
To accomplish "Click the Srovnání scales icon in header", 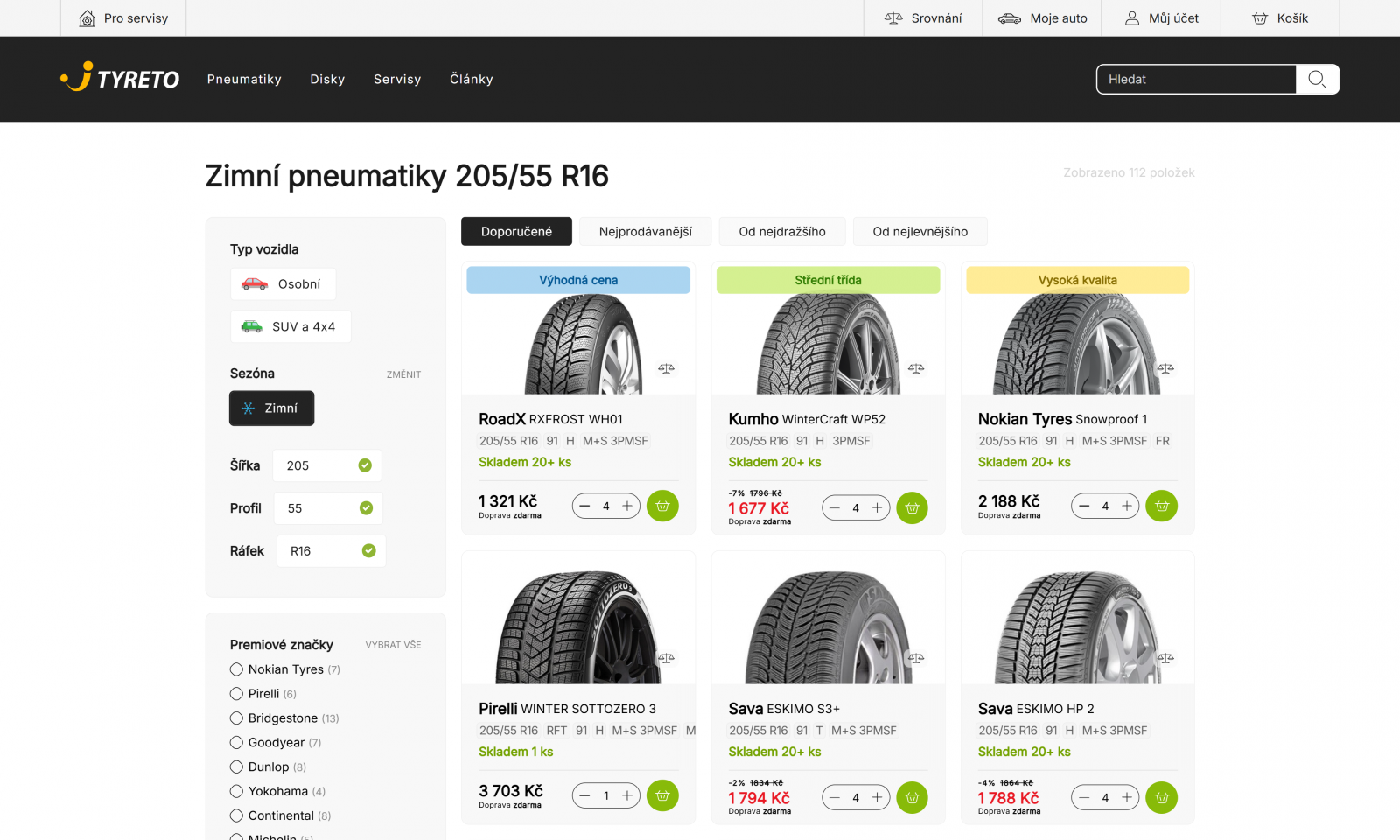I will tap(893, 18).
